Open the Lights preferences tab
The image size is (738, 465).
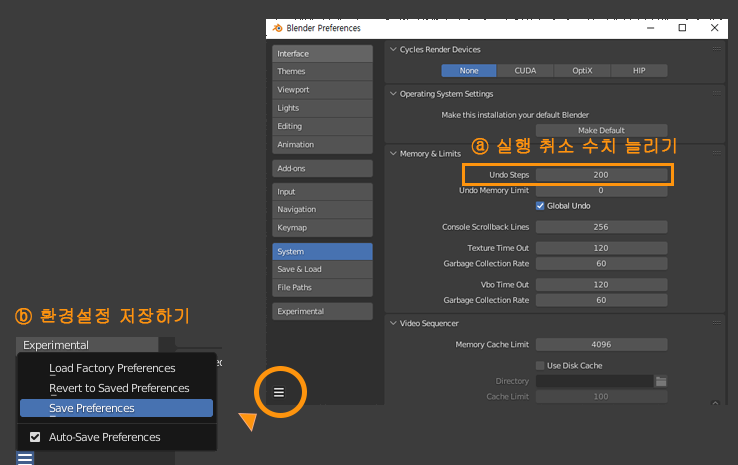[322, 108]
